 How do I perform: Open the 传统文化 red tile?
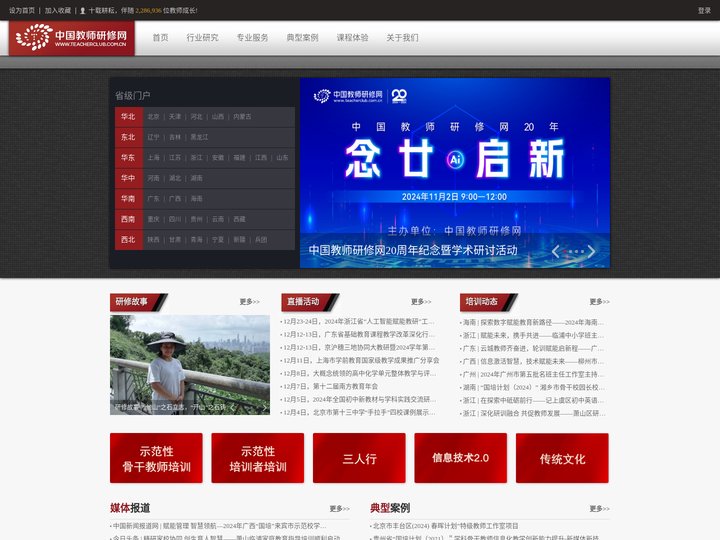(562, 458)
